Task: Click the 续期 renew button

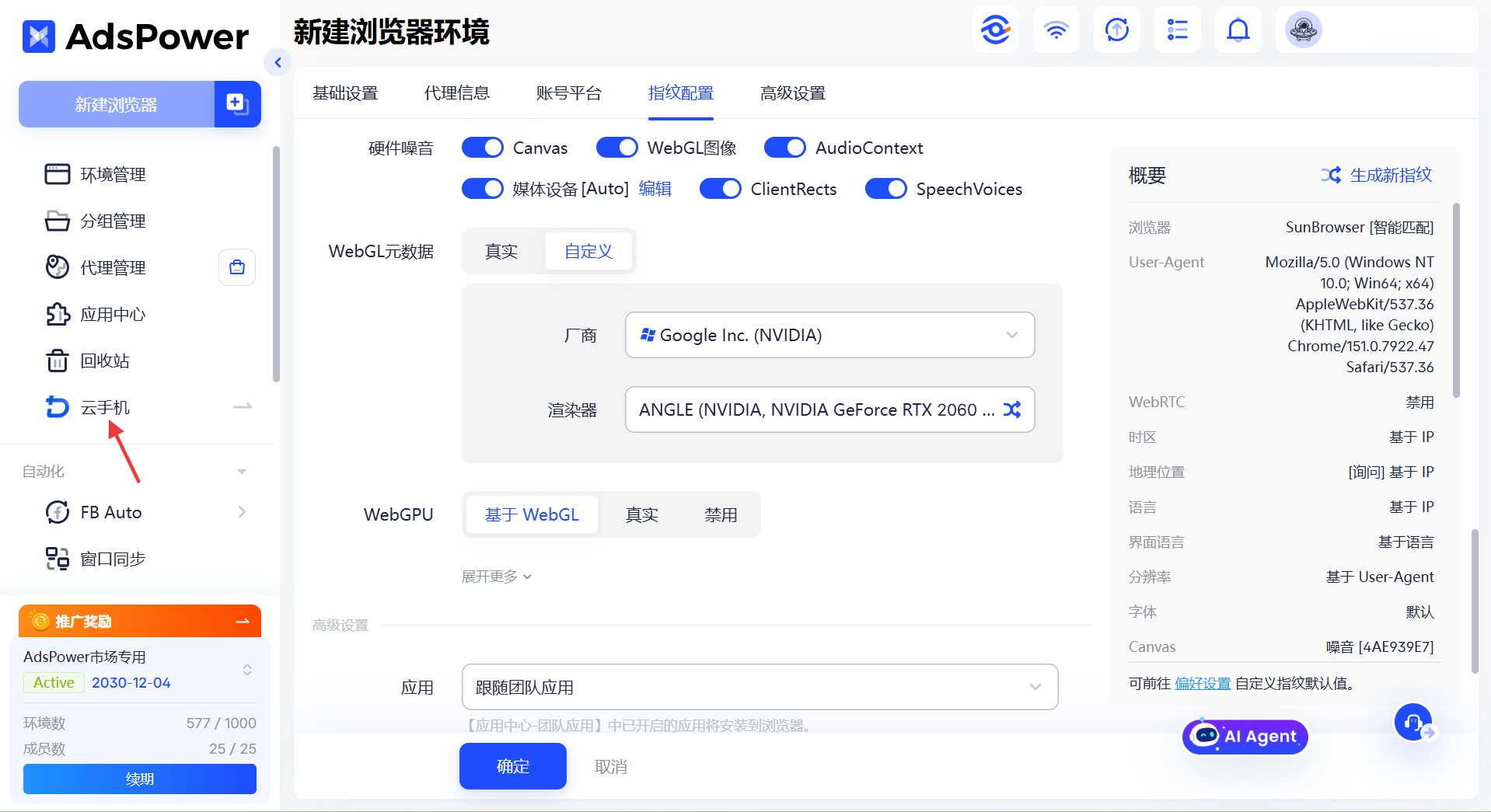Action: [x=140, y=779]
